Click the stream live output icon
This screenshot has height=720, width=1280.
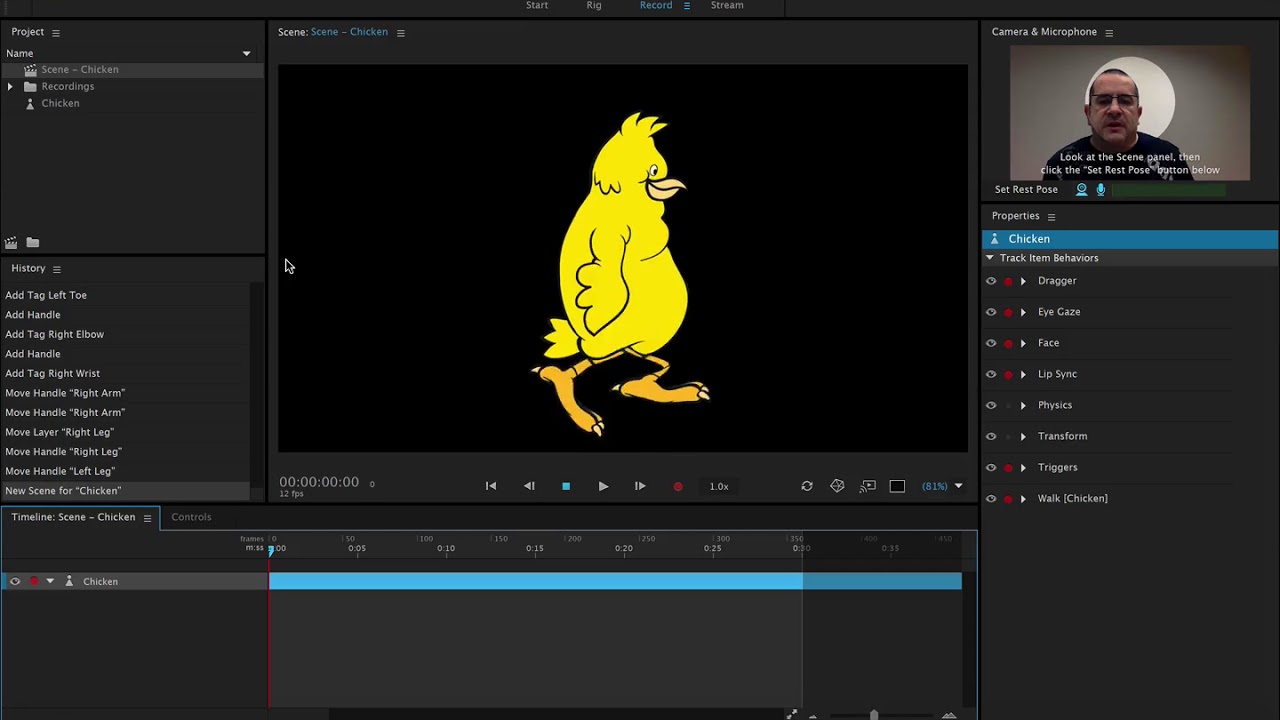868,486
